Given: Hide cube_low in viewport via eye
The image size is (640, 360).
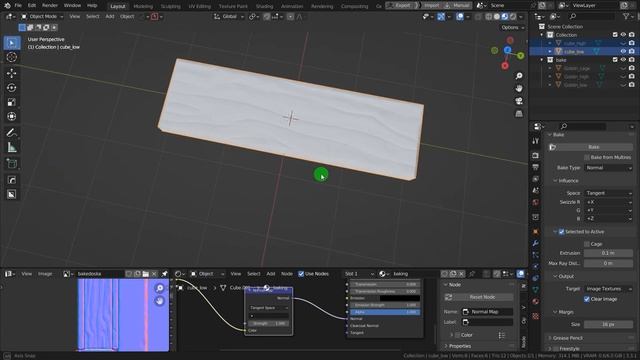Looking at the screenshot, I should pyautogui.click(x=623, y=51).
